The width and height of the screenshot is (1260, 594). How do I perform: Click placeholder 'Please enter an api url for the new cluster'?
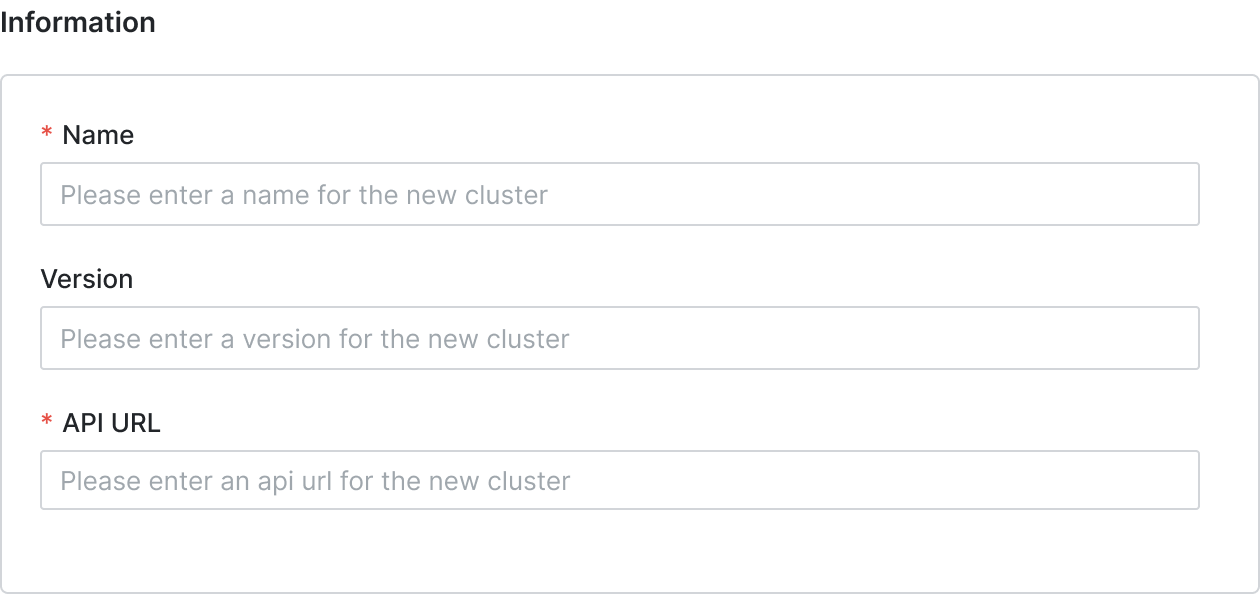click(x=315, y=481)
